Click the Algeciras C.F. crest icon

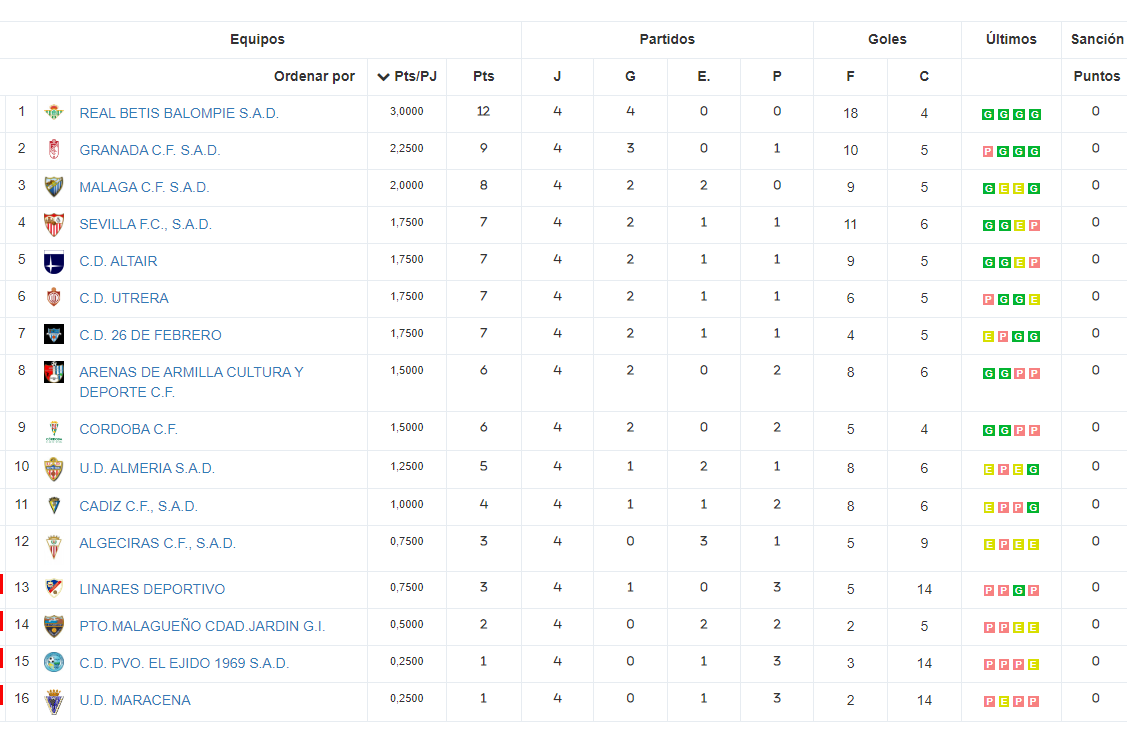pyautogui.click(x=54, y=546)
